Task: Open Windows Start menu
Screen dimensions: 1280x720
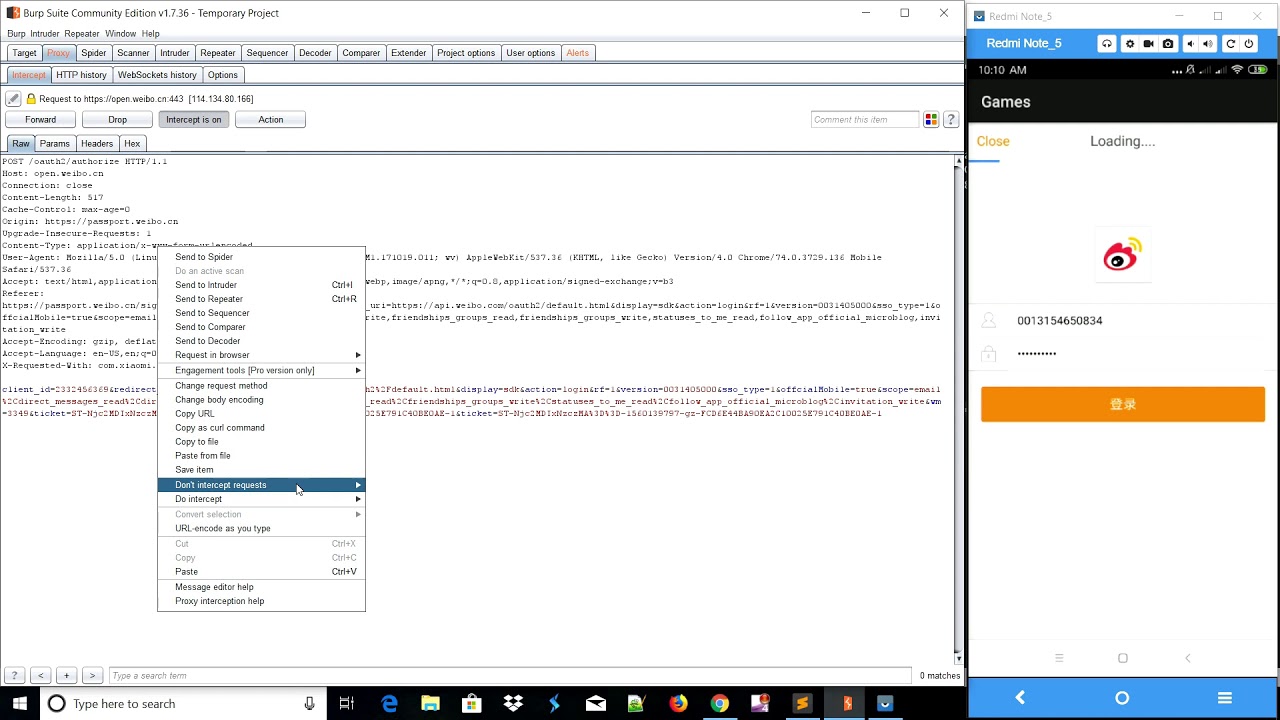Action: point(20,704)
